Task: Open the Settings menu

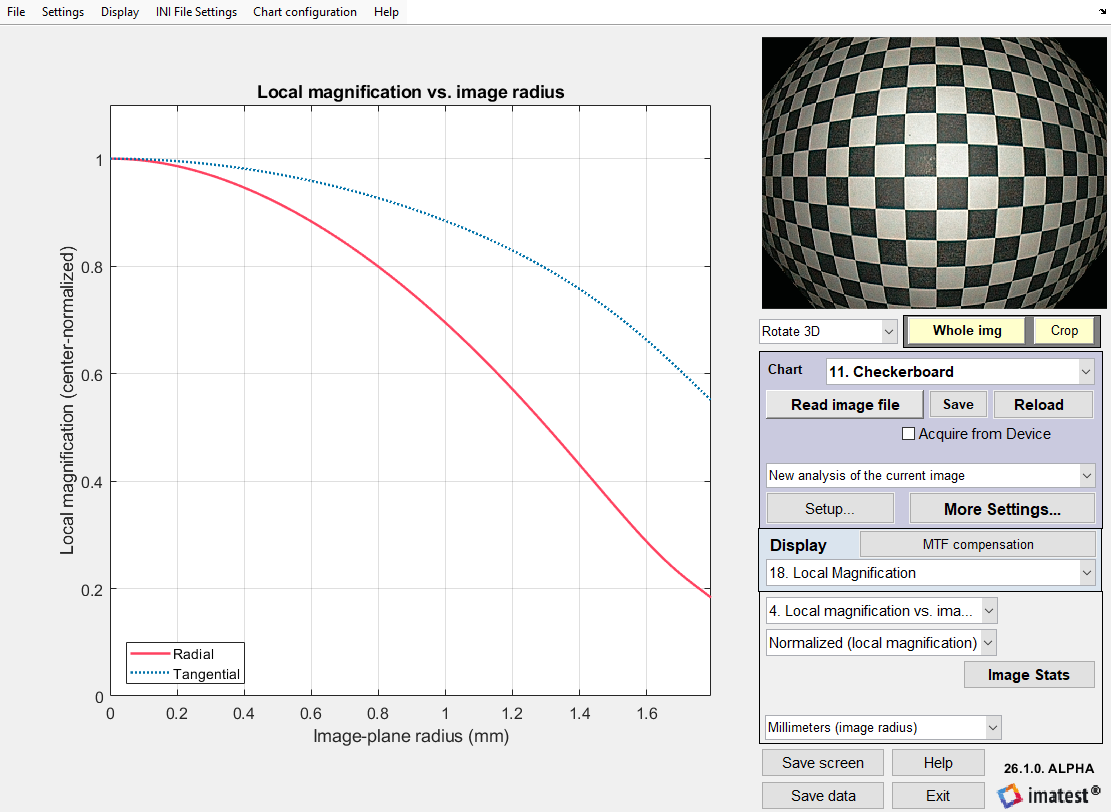Action: pyautogui.click(x=63, y=12)
